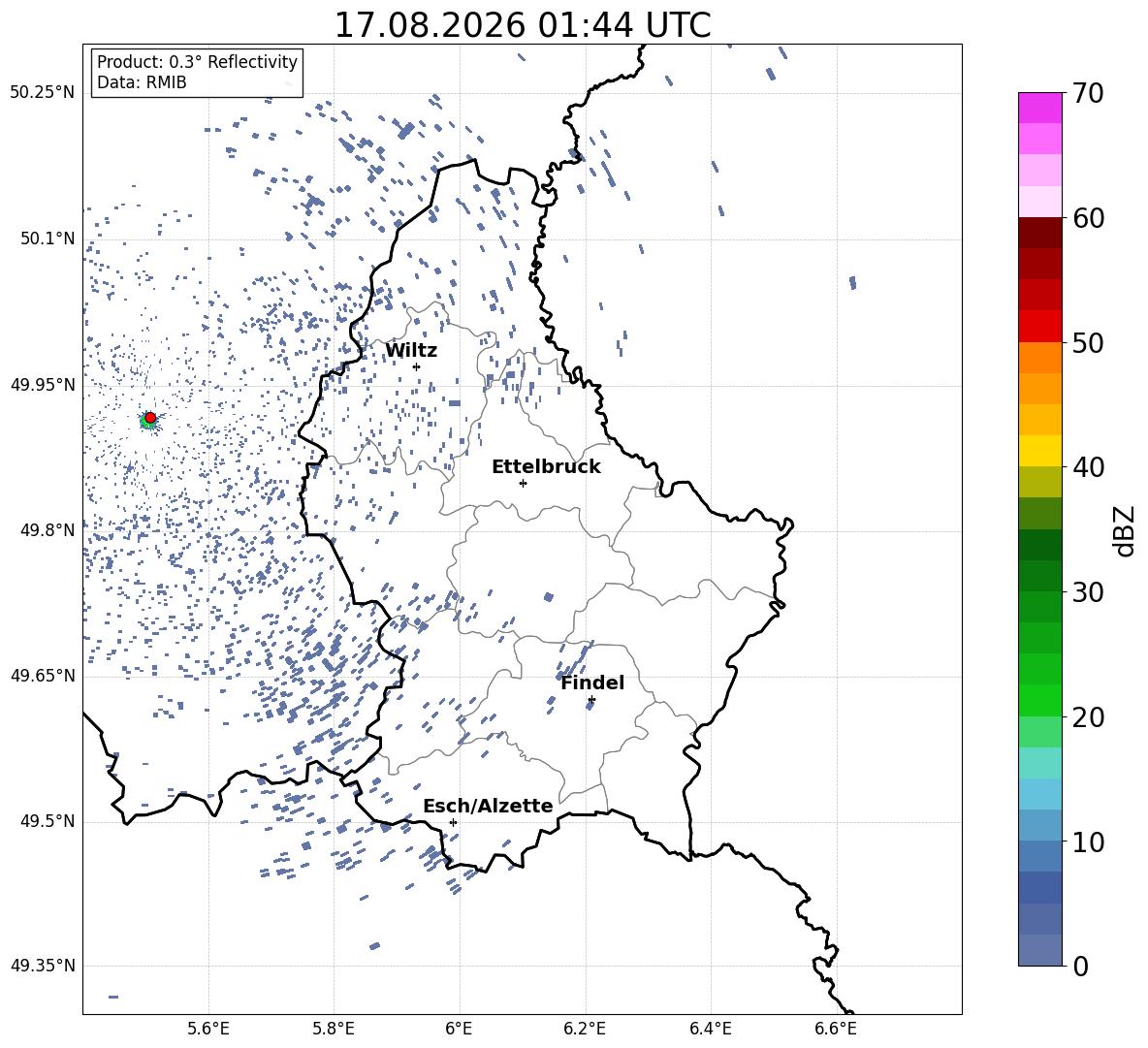
Task: Click the Findel label on the map
Action: pyautogui.click(x=592, y=683)
